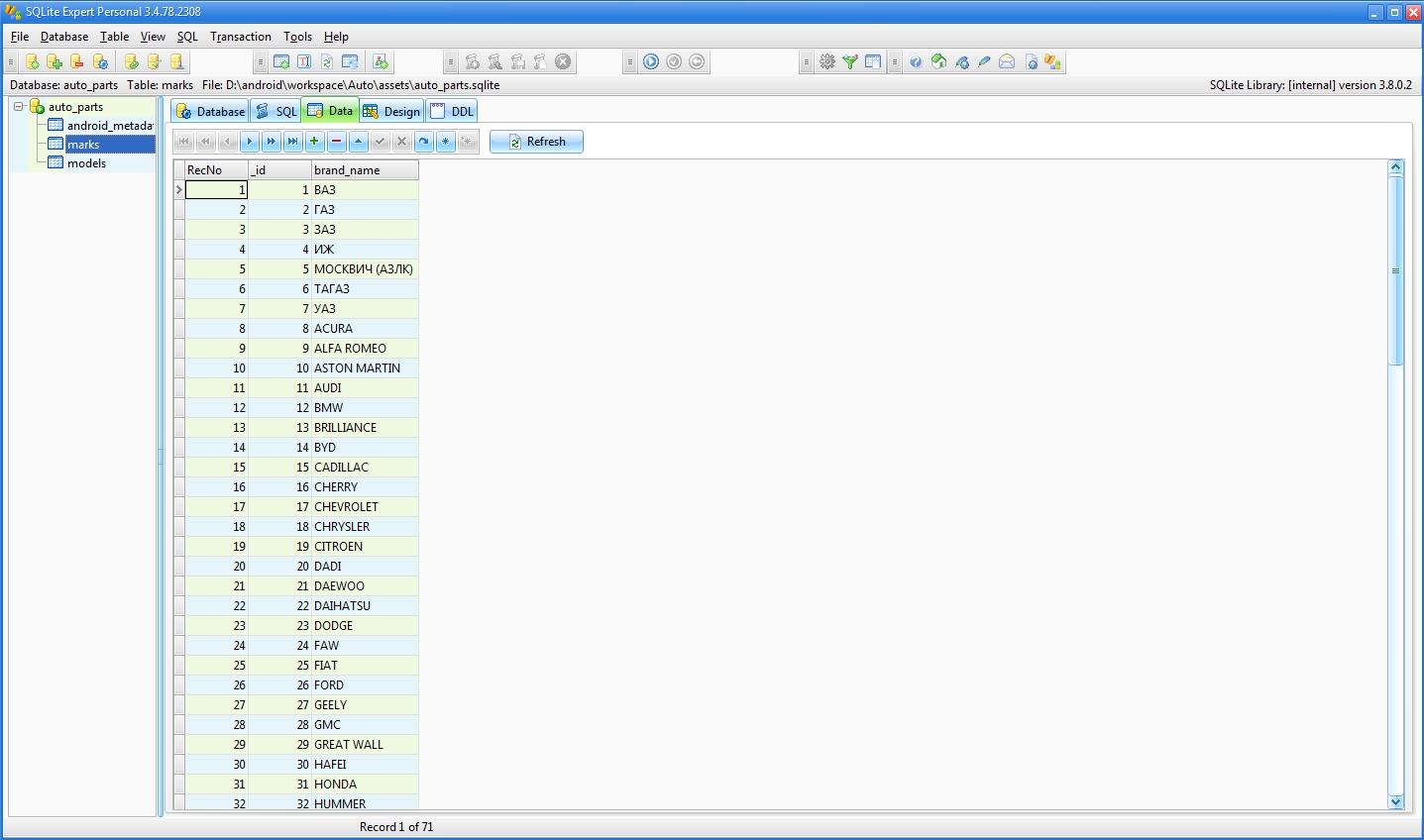Viewport: 1424px width, 840px height.
Task: Click the green home page icon
Action: pyautogui.click(x=938, y=61)
